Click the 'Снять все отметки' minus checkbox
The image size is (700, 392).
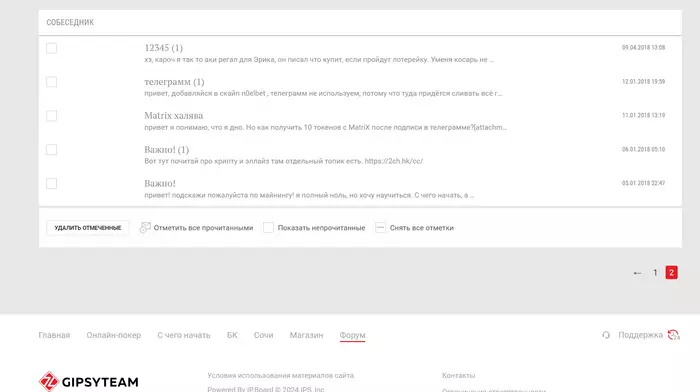click(380, 228)
